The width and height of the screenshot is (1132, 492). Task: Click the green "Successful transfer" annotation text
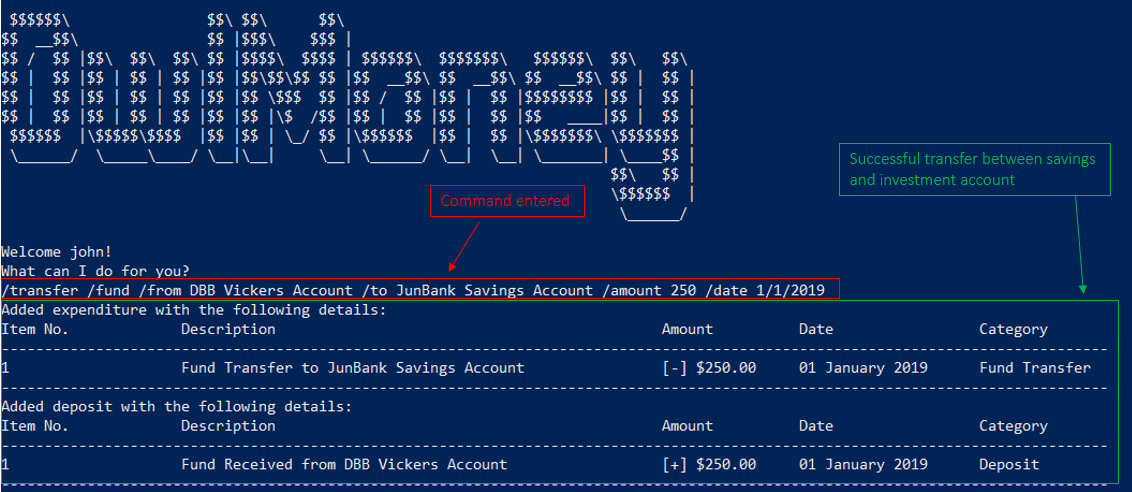(972, 169)
